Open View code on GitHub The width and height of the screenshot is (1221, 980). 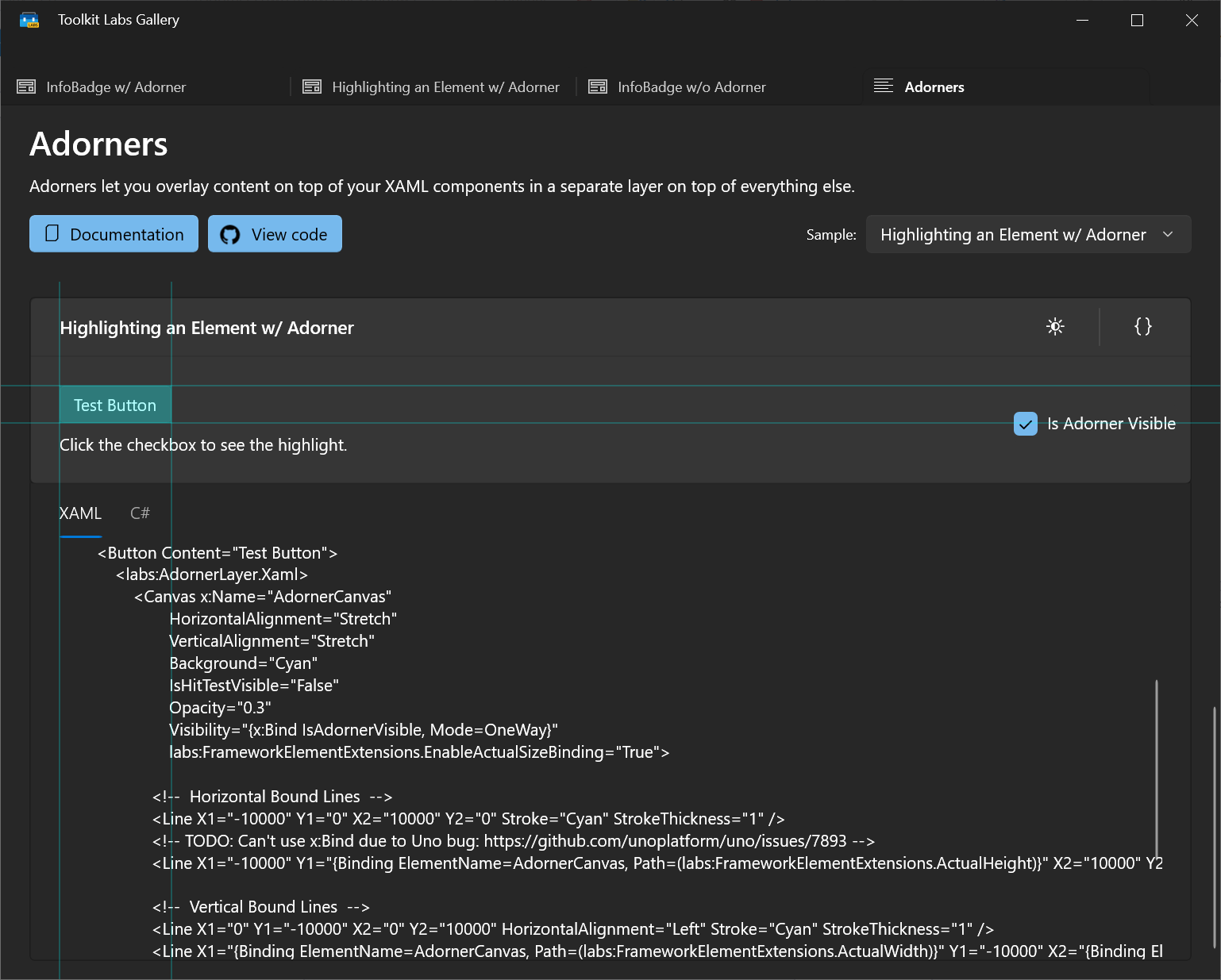click(x=275, y=234)
